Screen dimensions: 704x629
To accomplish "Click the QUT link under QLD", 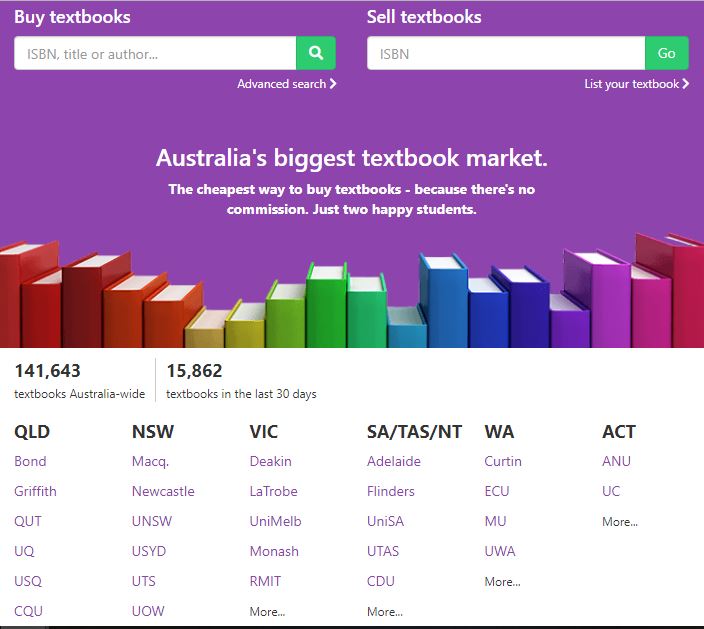I will (28, 521).
